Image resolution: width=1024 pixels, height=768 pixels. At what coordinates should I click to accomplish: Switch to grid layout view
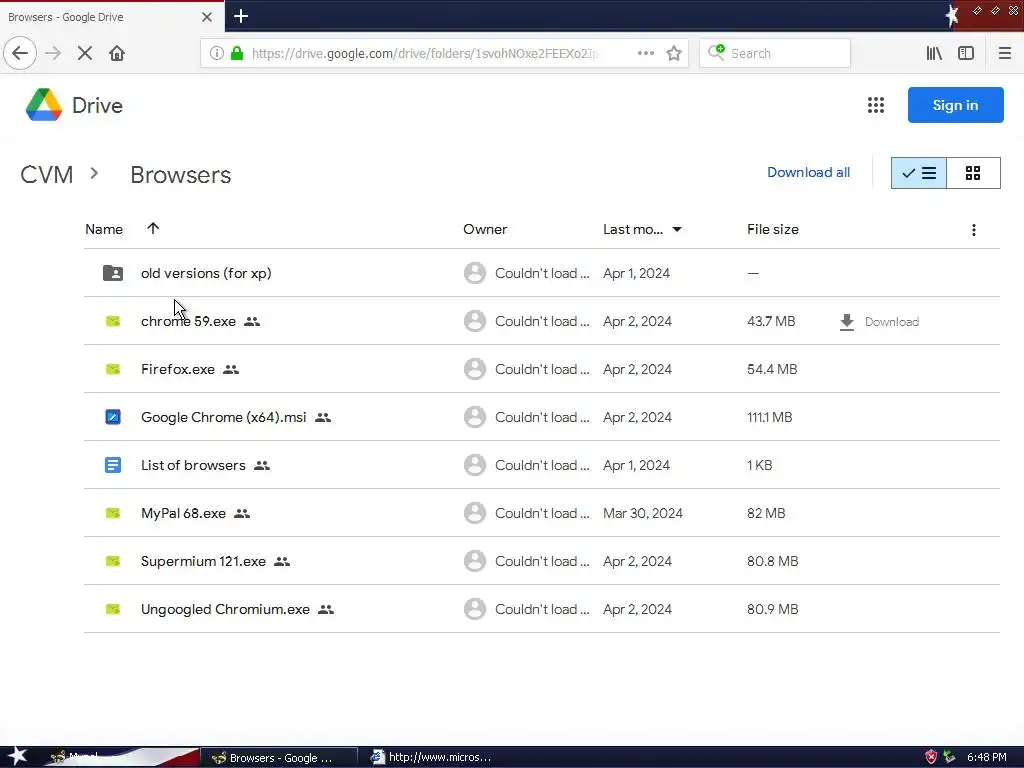click(x=973, y=173)
